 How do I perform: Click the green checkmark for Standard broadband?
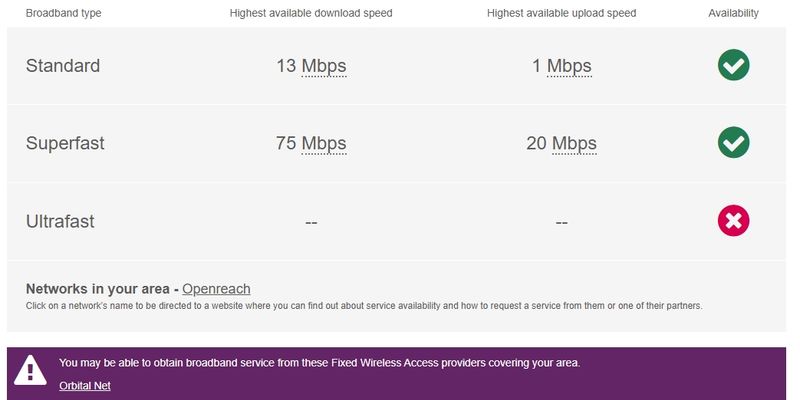click(x=733, y=66)
